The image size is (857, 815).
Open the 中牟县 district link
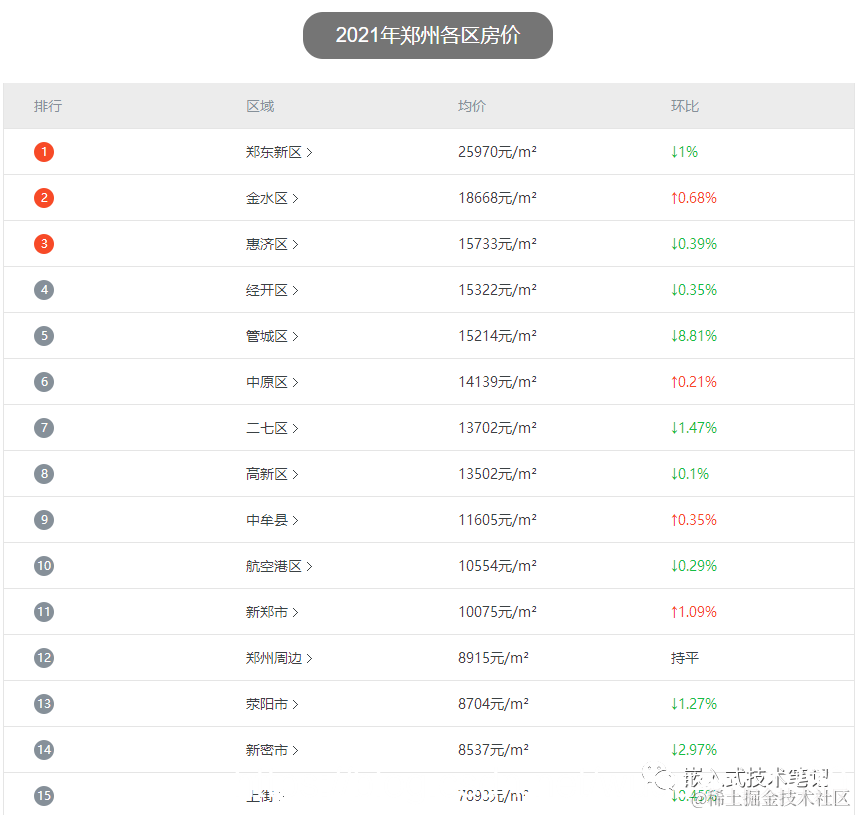[x=272, y=519]
